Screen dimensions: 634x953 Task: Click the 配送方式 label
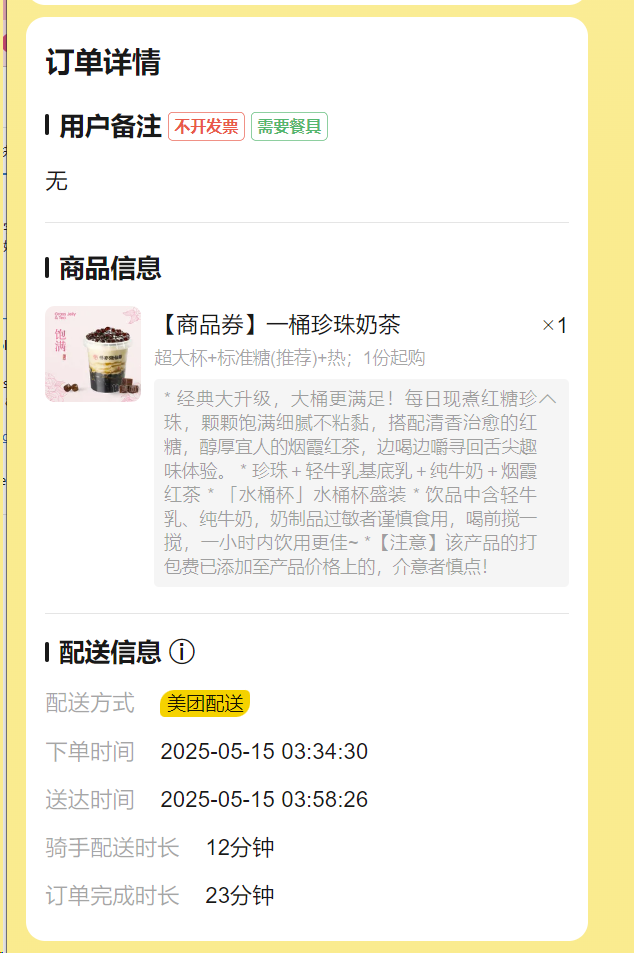click(x=90, y=703)
